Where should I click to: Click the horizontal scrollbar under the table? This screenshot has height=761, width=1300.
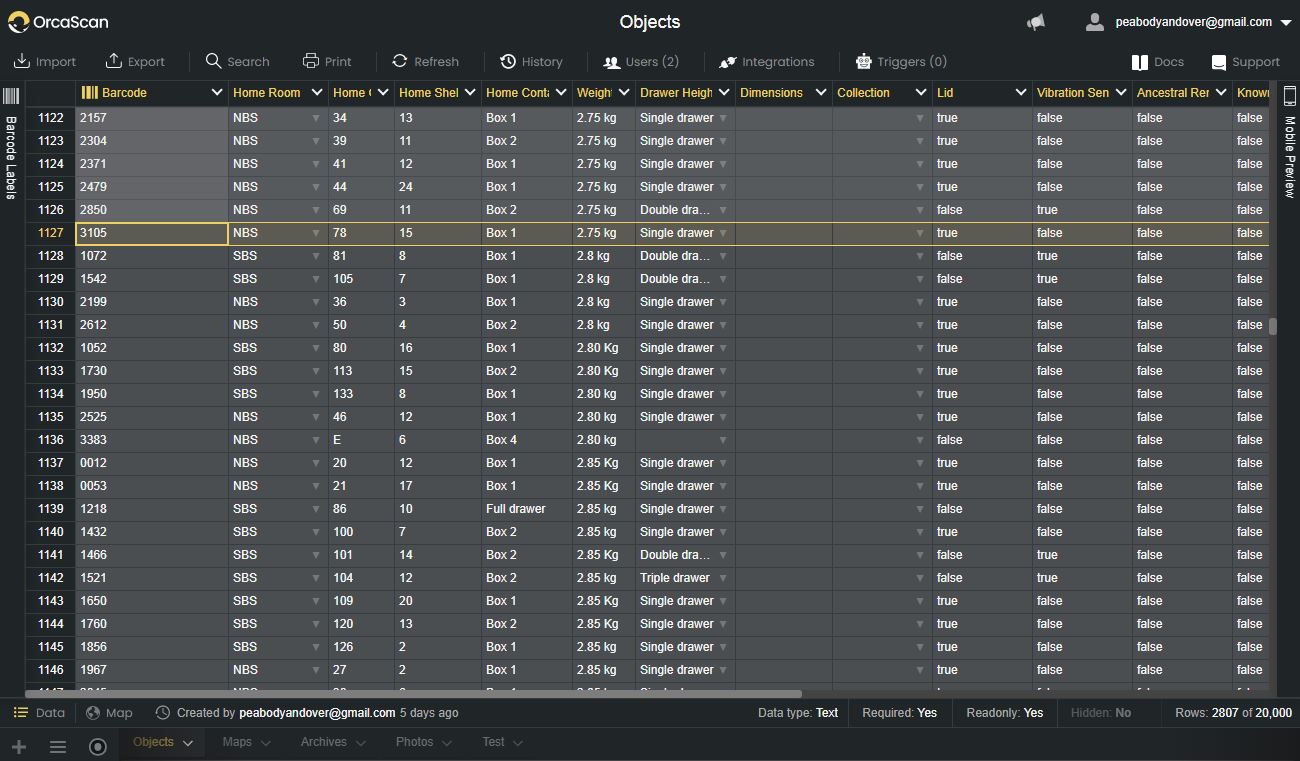point(413,693)
